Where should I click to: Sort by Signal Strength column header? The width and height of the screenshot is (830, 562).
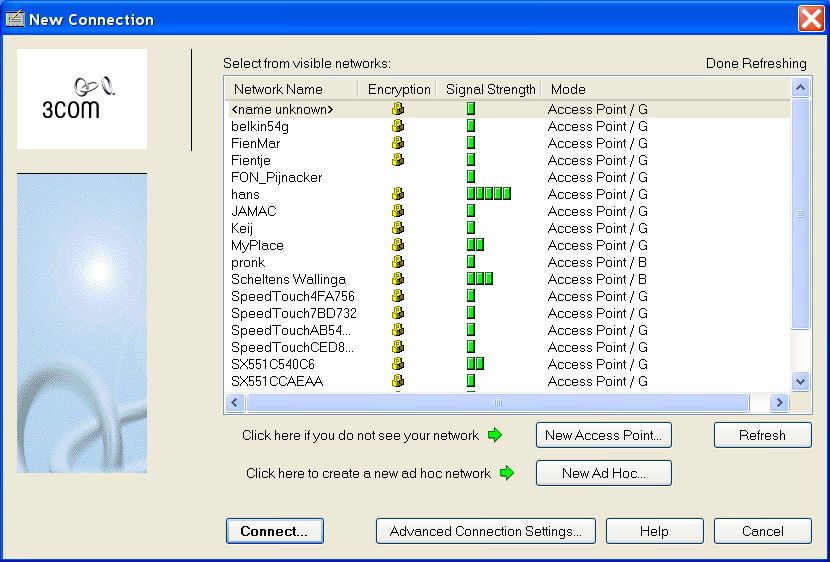(489, 89)
